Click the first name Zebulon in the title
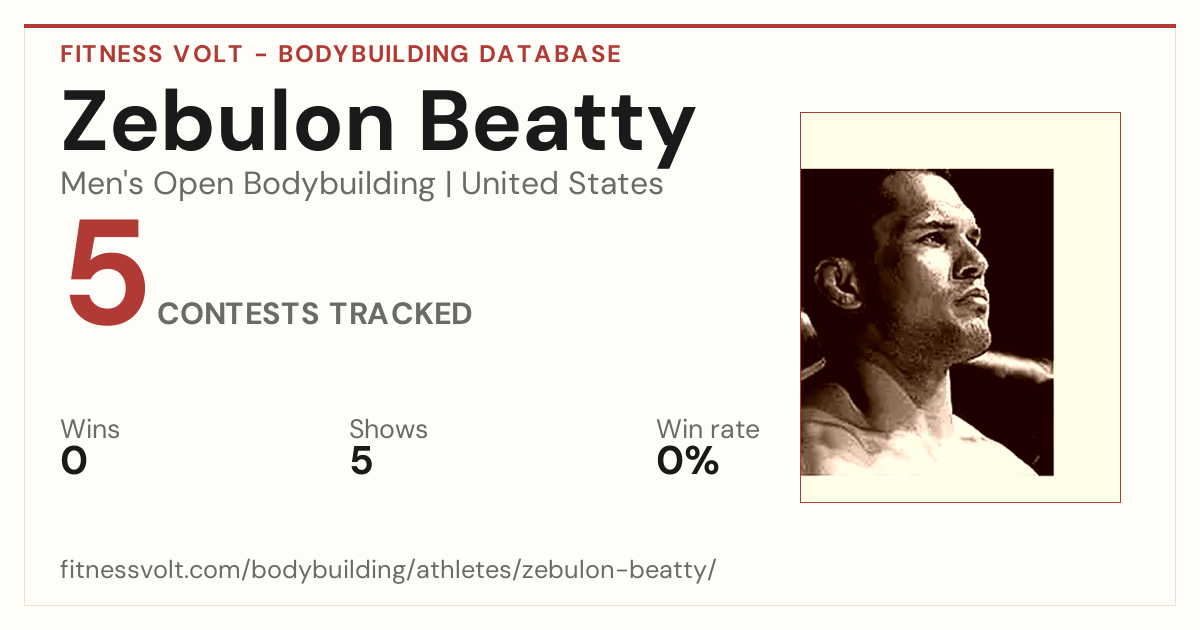1200x630 pixels. point(228,121)
